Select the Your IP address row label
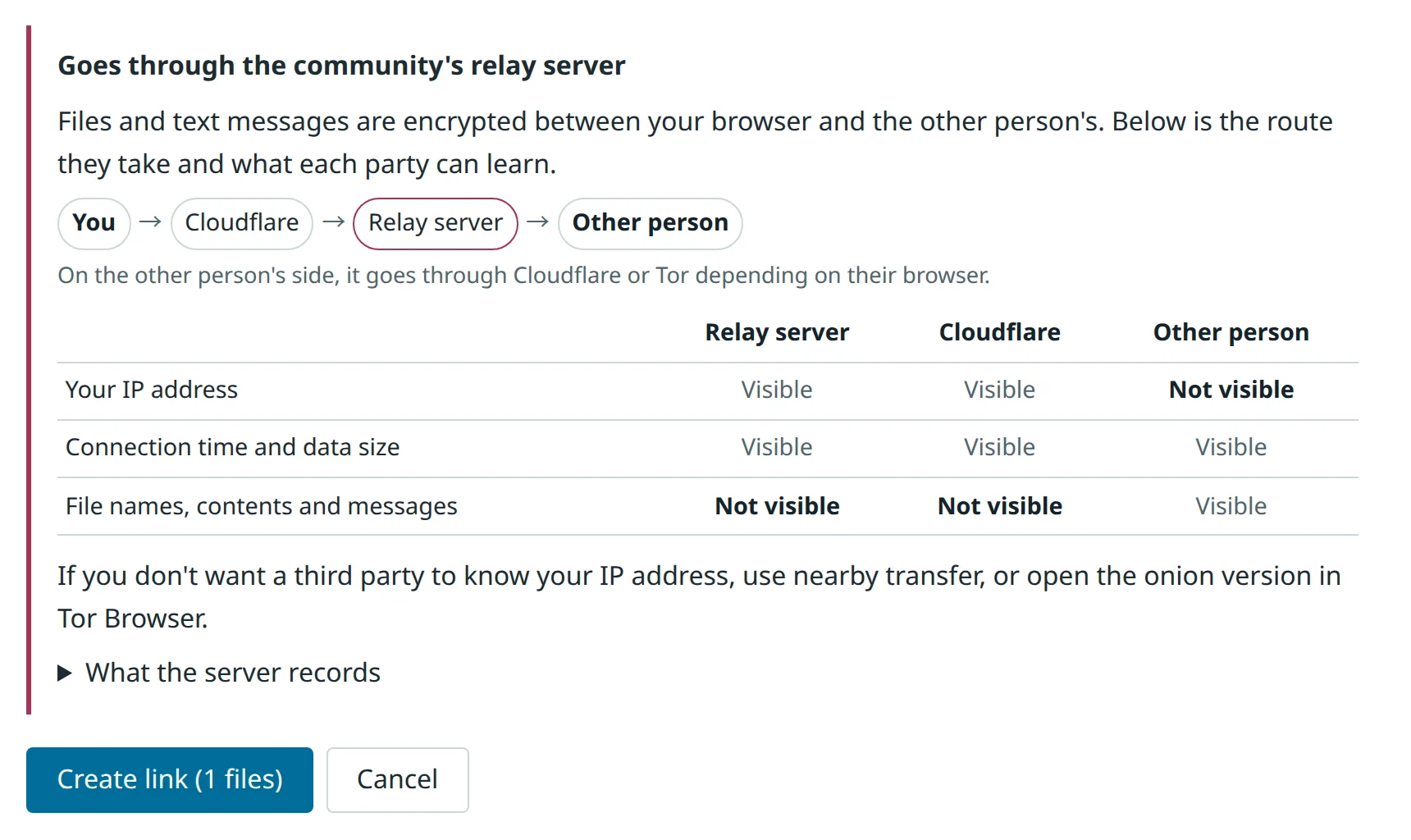1411x840 pixels. pos(152,390)
